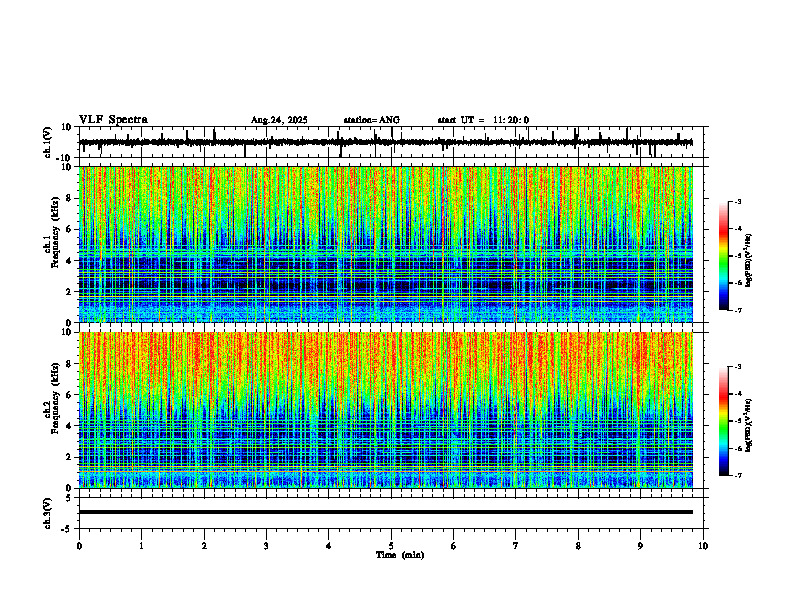Click time axis tick label "10" at right end

click(703, 546)
